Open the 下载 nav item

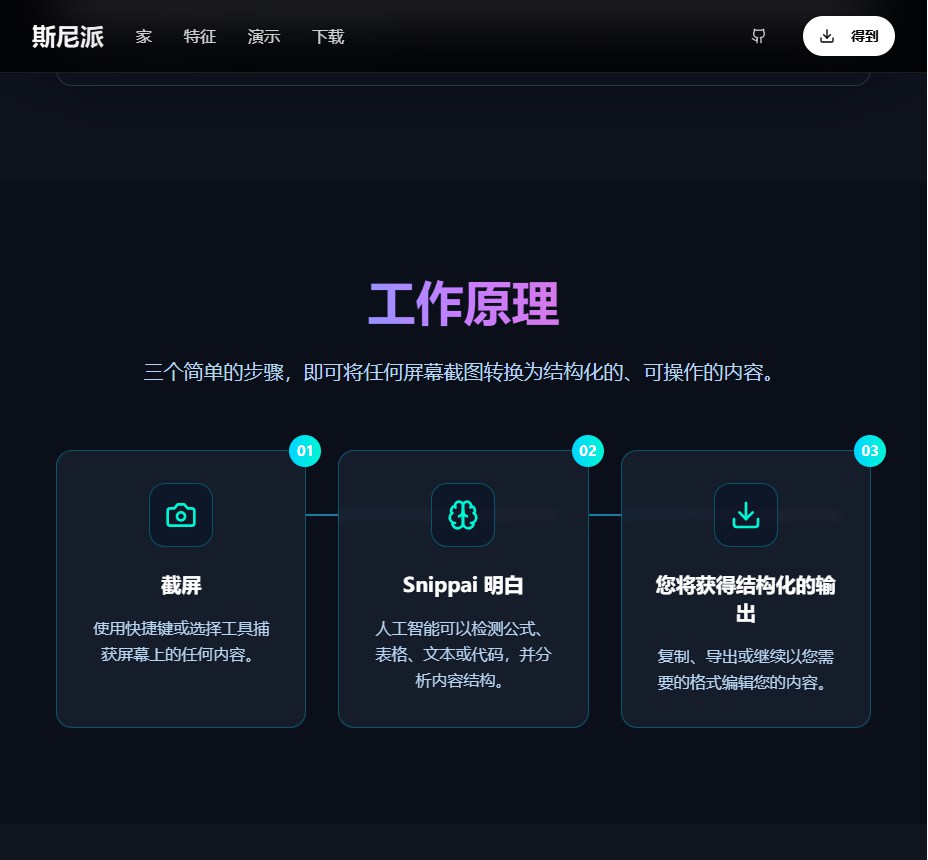pyautogui.click(x=328, y=37)
